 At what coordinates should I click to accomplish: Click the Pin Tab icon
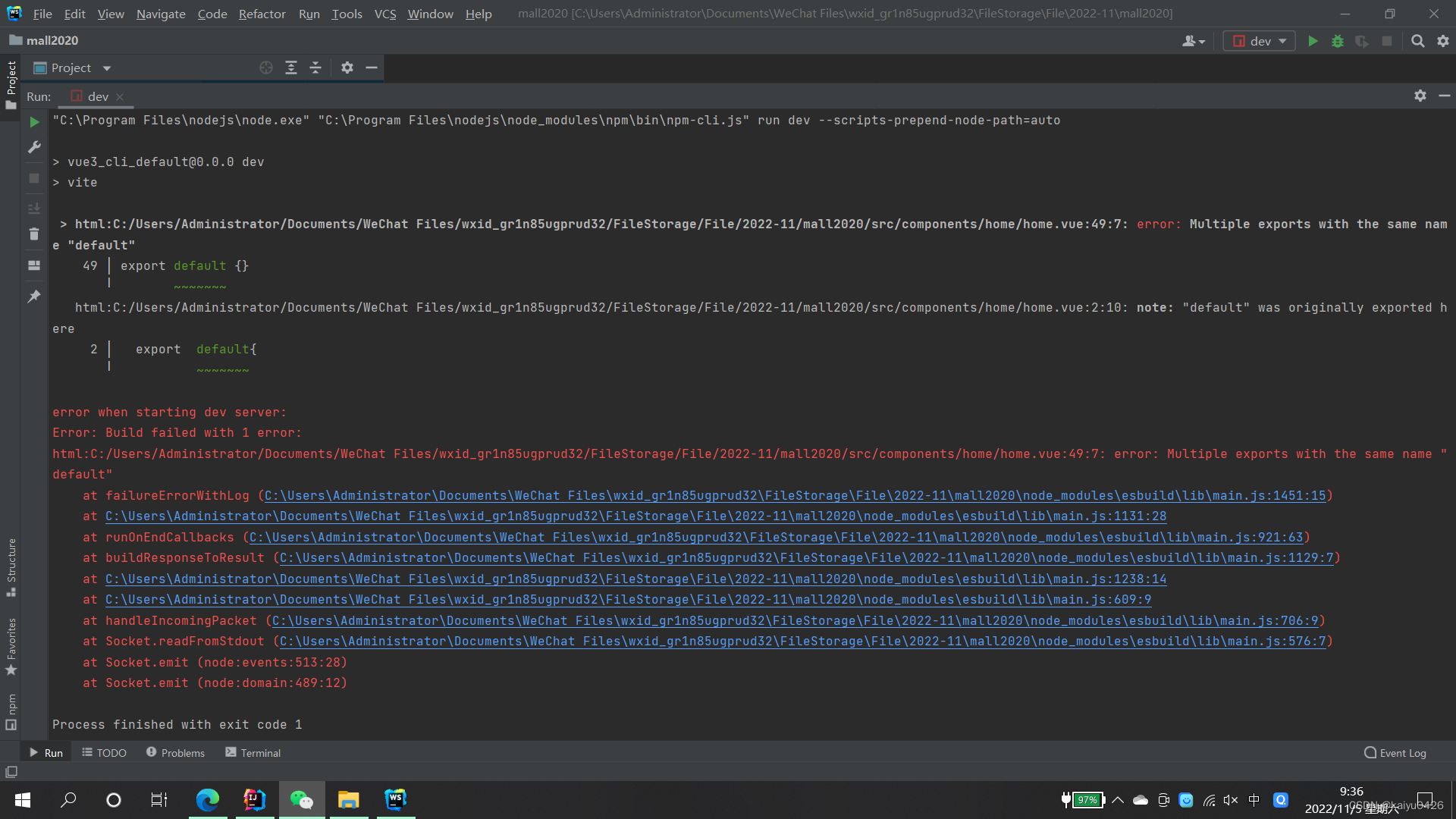click(34, 297)
